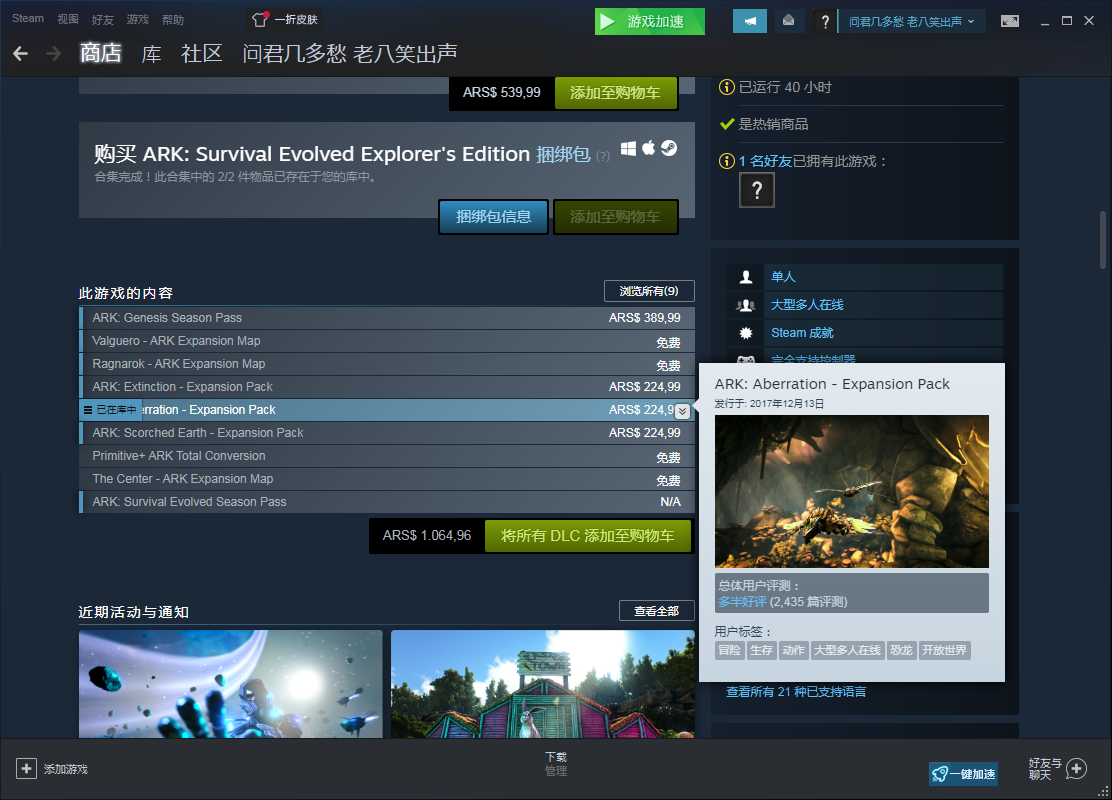Click the 大型多人在线 players icon
This screenshot has height=800, width=1112.
746,305
